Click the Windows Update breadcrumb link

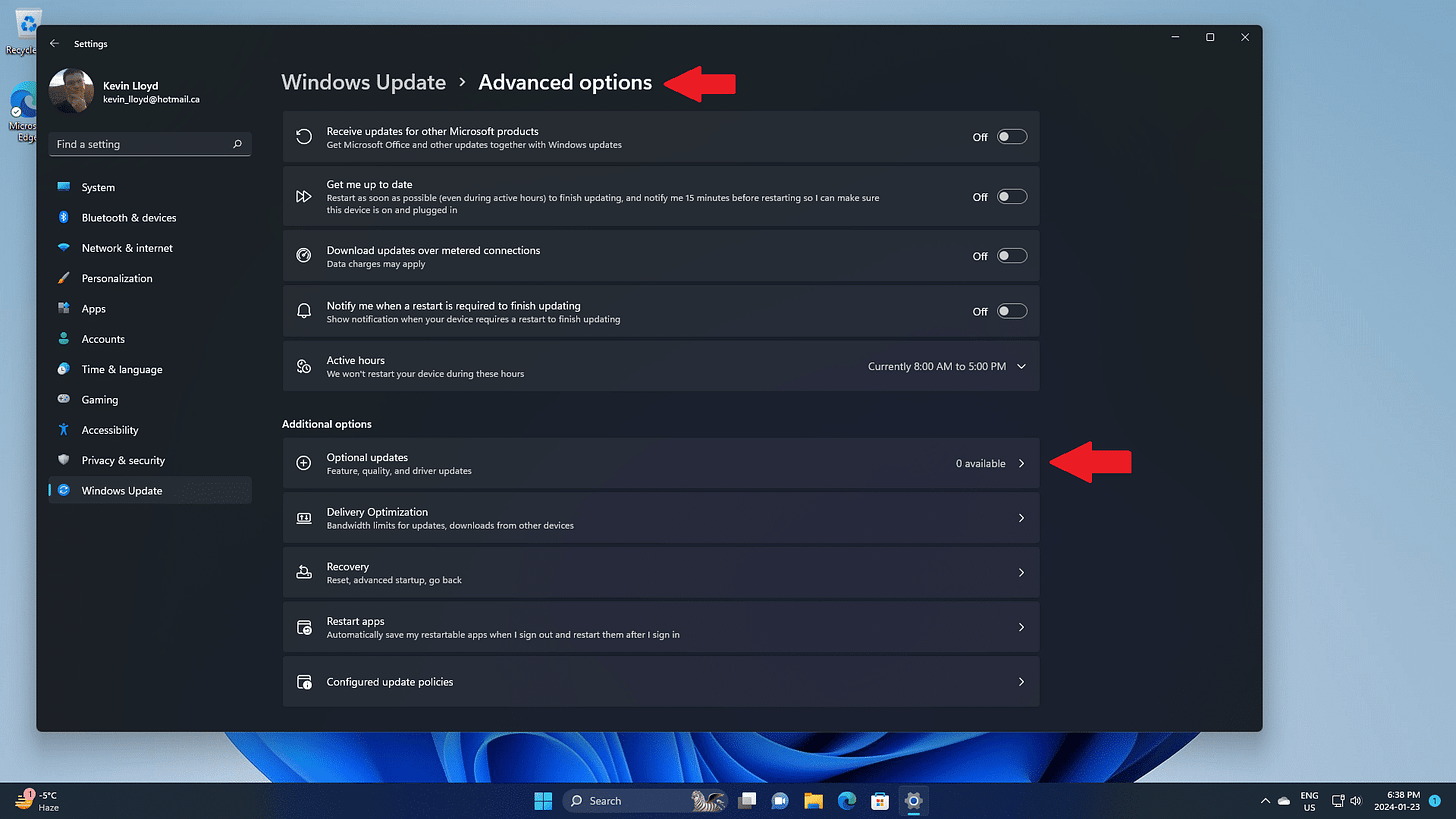(364, 82)
